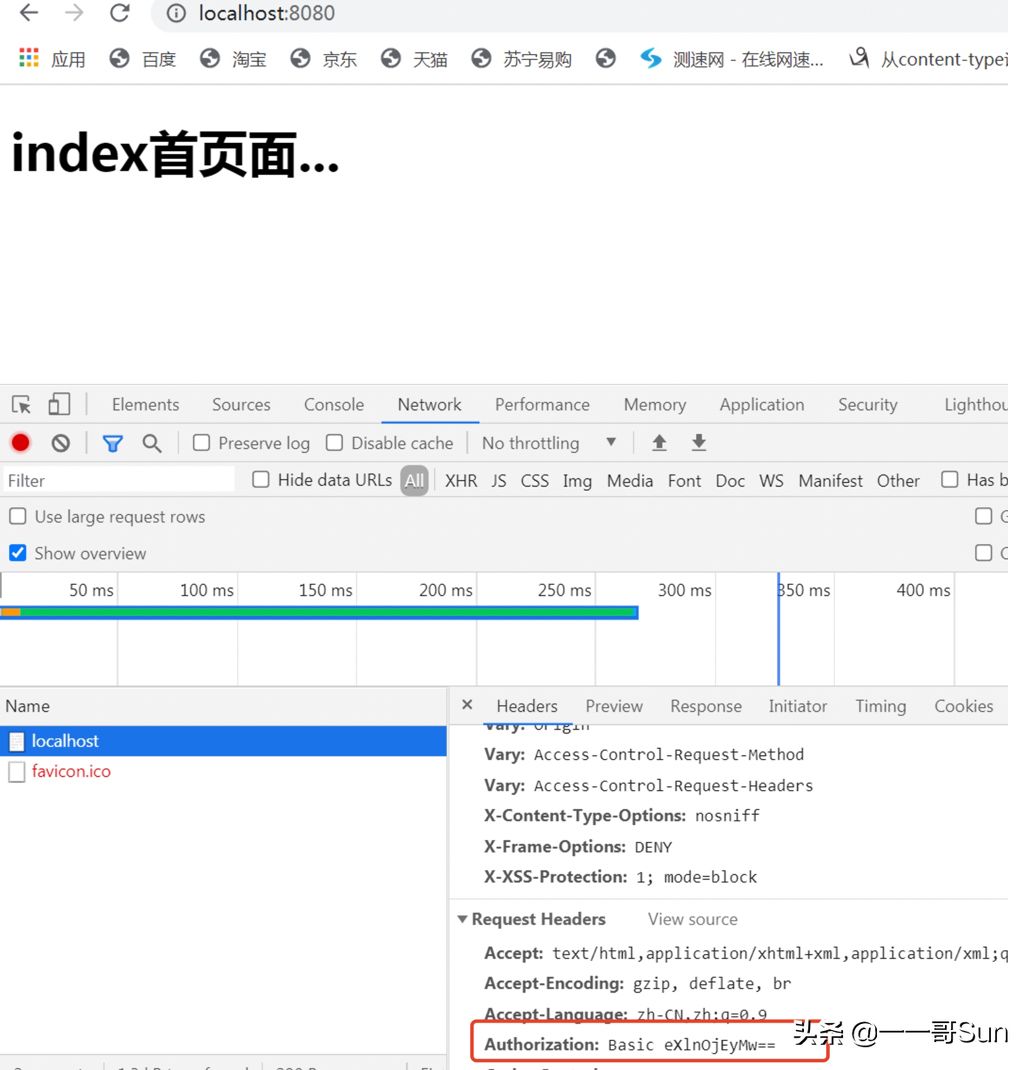This screenshot has height=1070, width=1032.
Task: Filter requests by Font
Action: point(684,480)
